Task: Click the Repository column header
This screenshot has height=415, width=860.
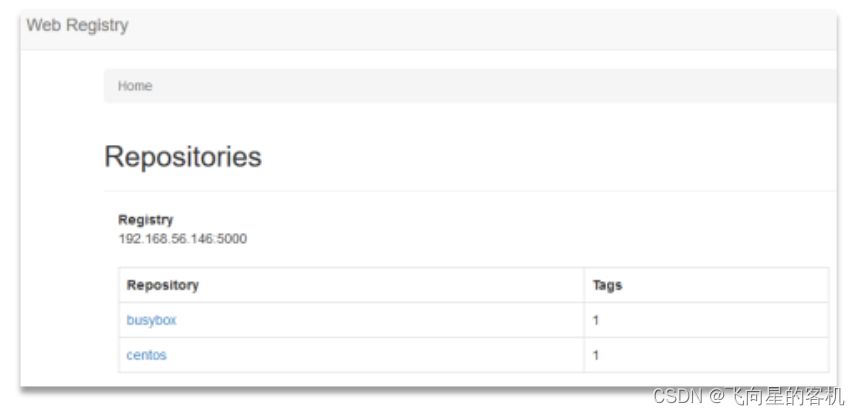Action: tap(162, 285)
